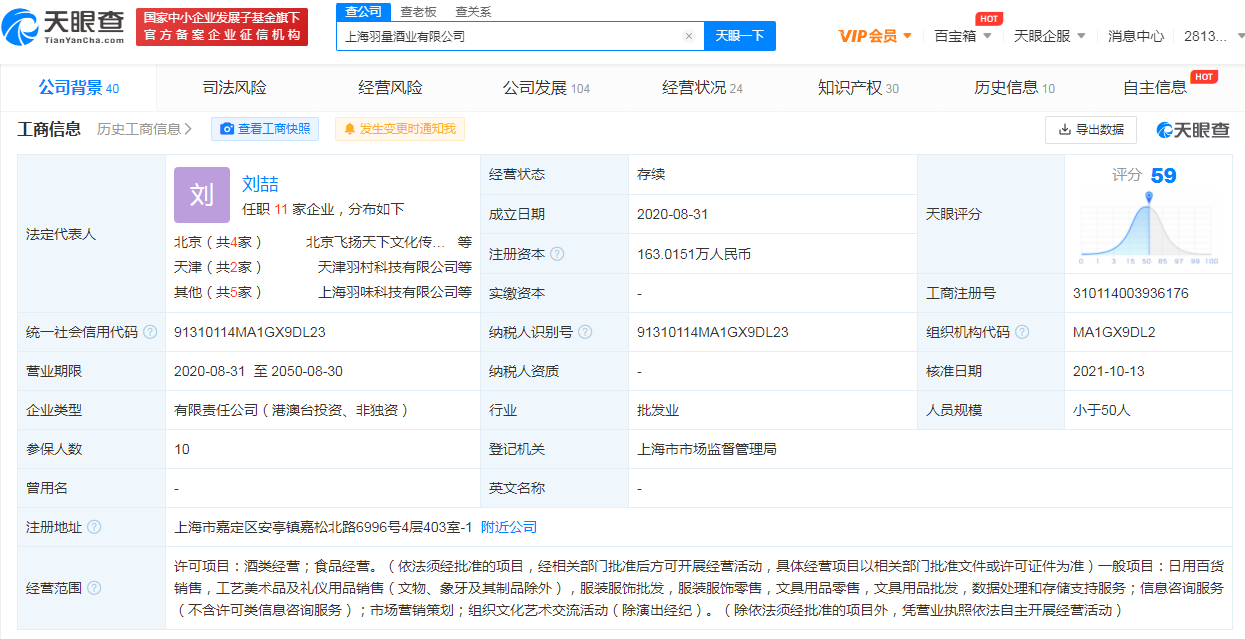Open the 公司背景 tab
The height and width of the screenshot is (639, 1245).
(x=79, y=88)
